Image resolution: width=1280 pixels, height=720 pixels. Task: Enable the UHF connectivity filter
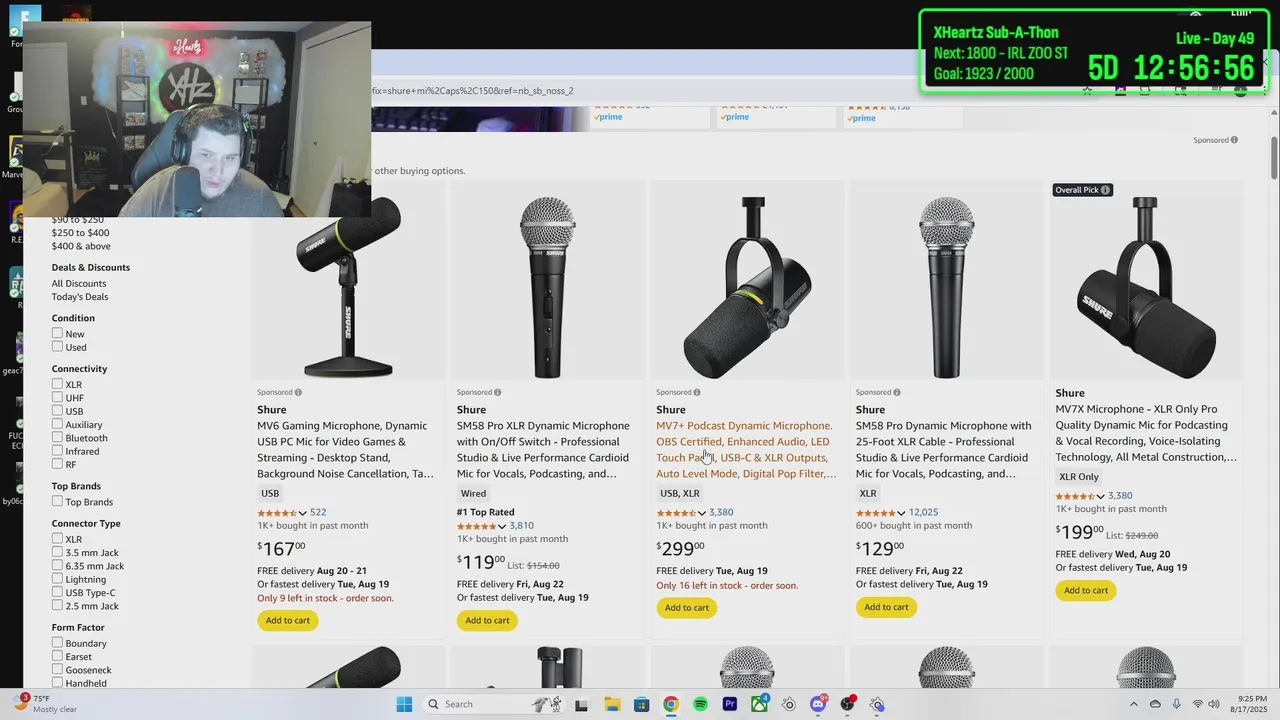point(57,397)
